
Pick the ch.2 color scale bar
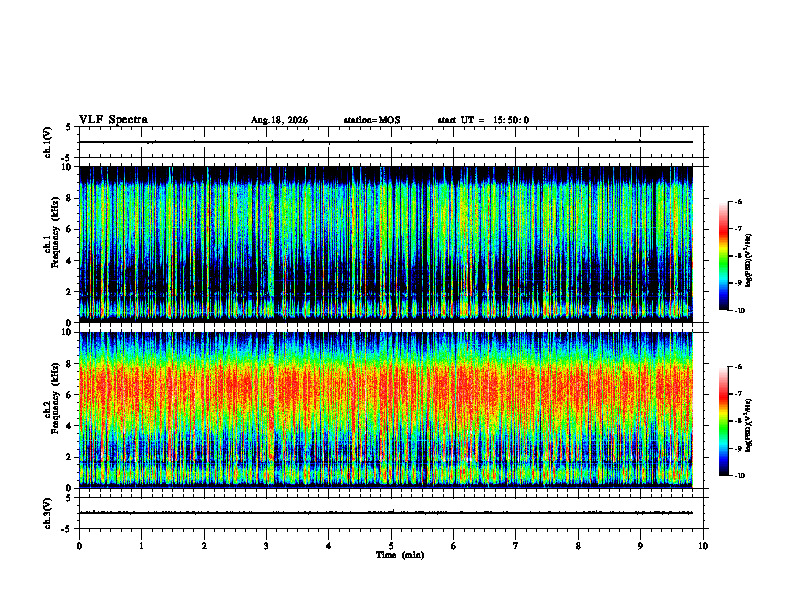point(723,421)
